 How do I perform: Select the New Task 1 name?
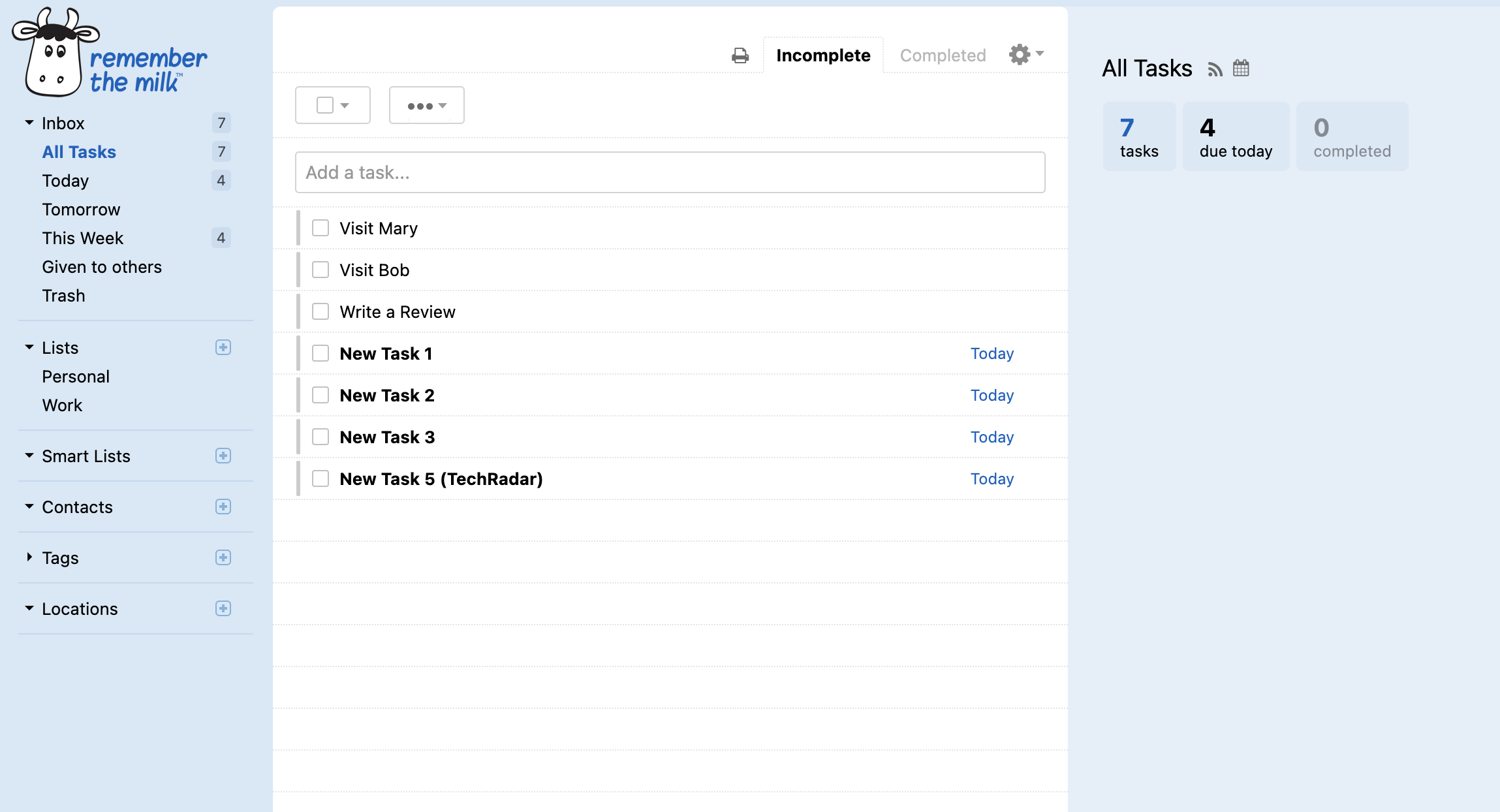[386, 354]
